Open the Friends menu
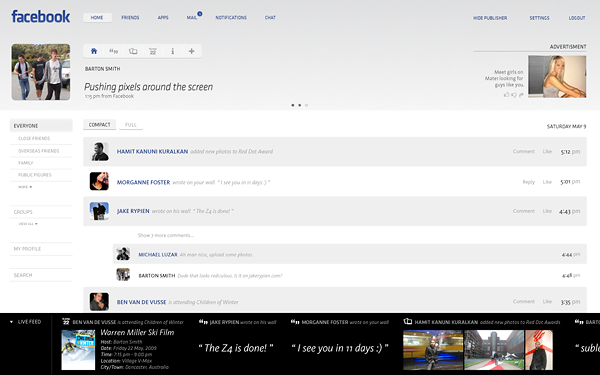 click(130, 18)
